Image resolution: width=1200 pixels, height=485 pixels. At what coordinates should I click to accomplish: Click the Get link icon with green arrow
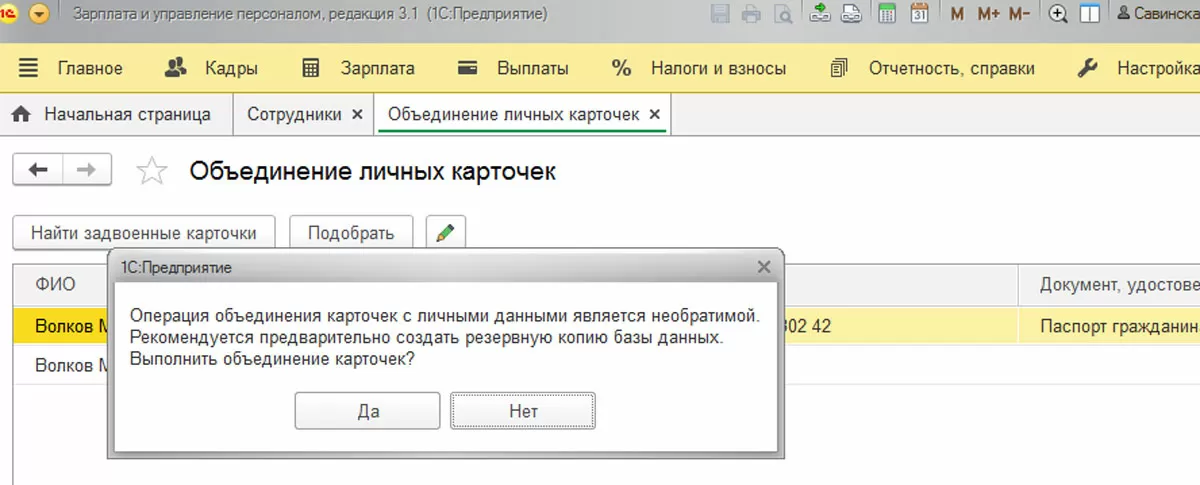pyautogui.click(x=820, y=14)
